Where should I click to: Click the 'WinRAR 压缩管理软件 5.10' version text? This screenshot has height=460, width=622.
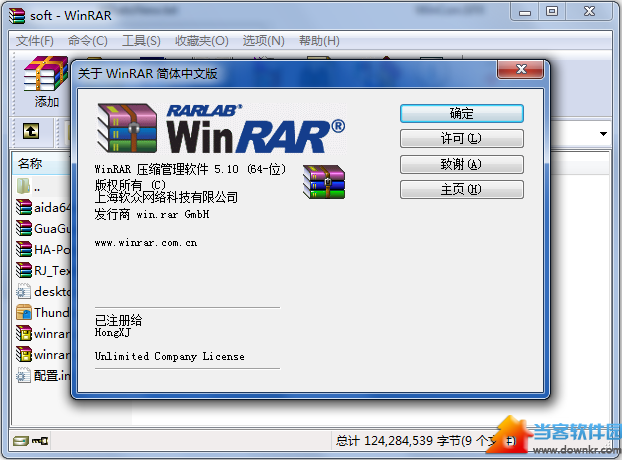click(x=190, y=169)
